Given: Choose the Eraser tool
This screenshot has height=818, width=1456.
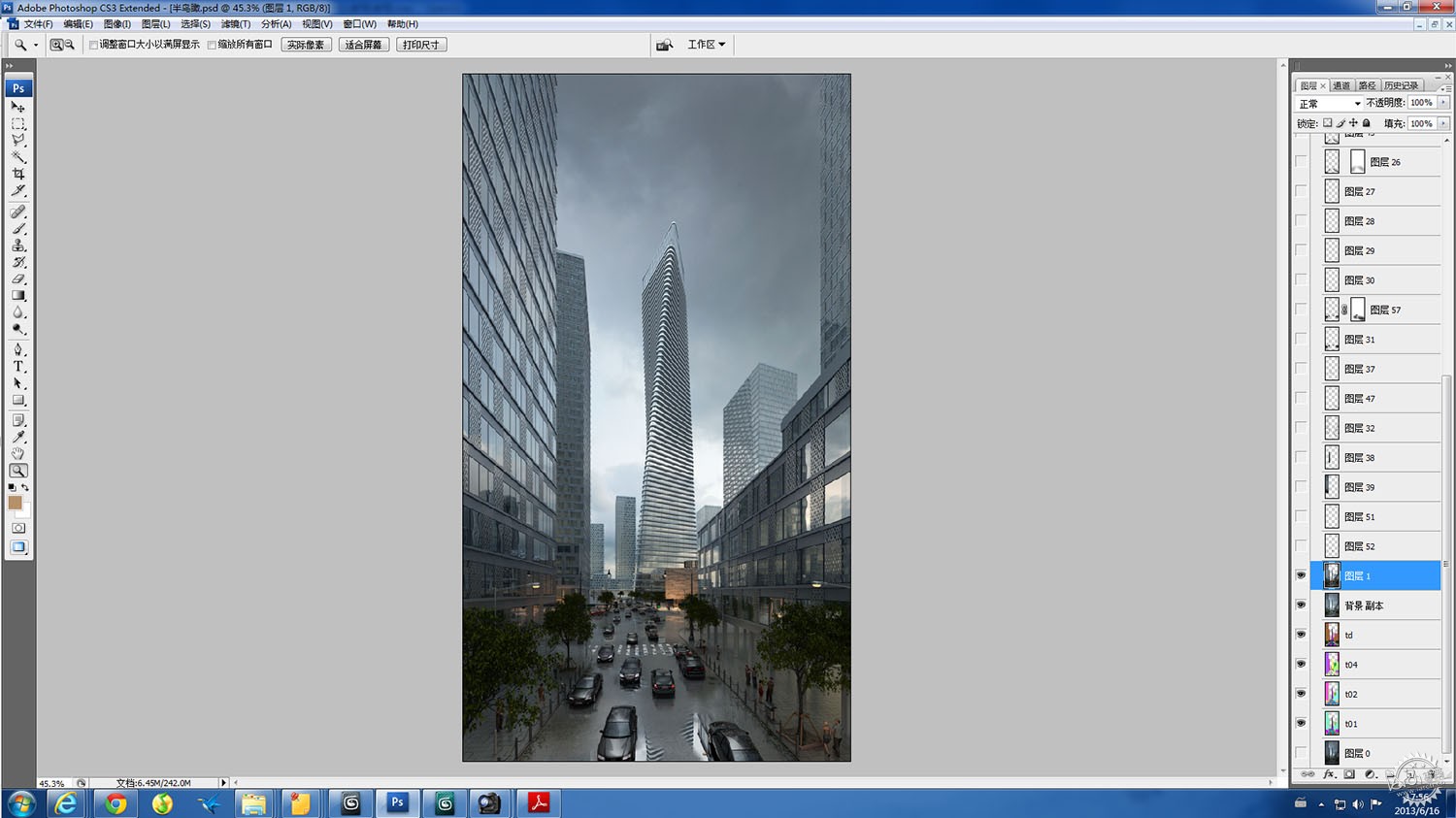Looking at the screenshot, I should [18, 278].
